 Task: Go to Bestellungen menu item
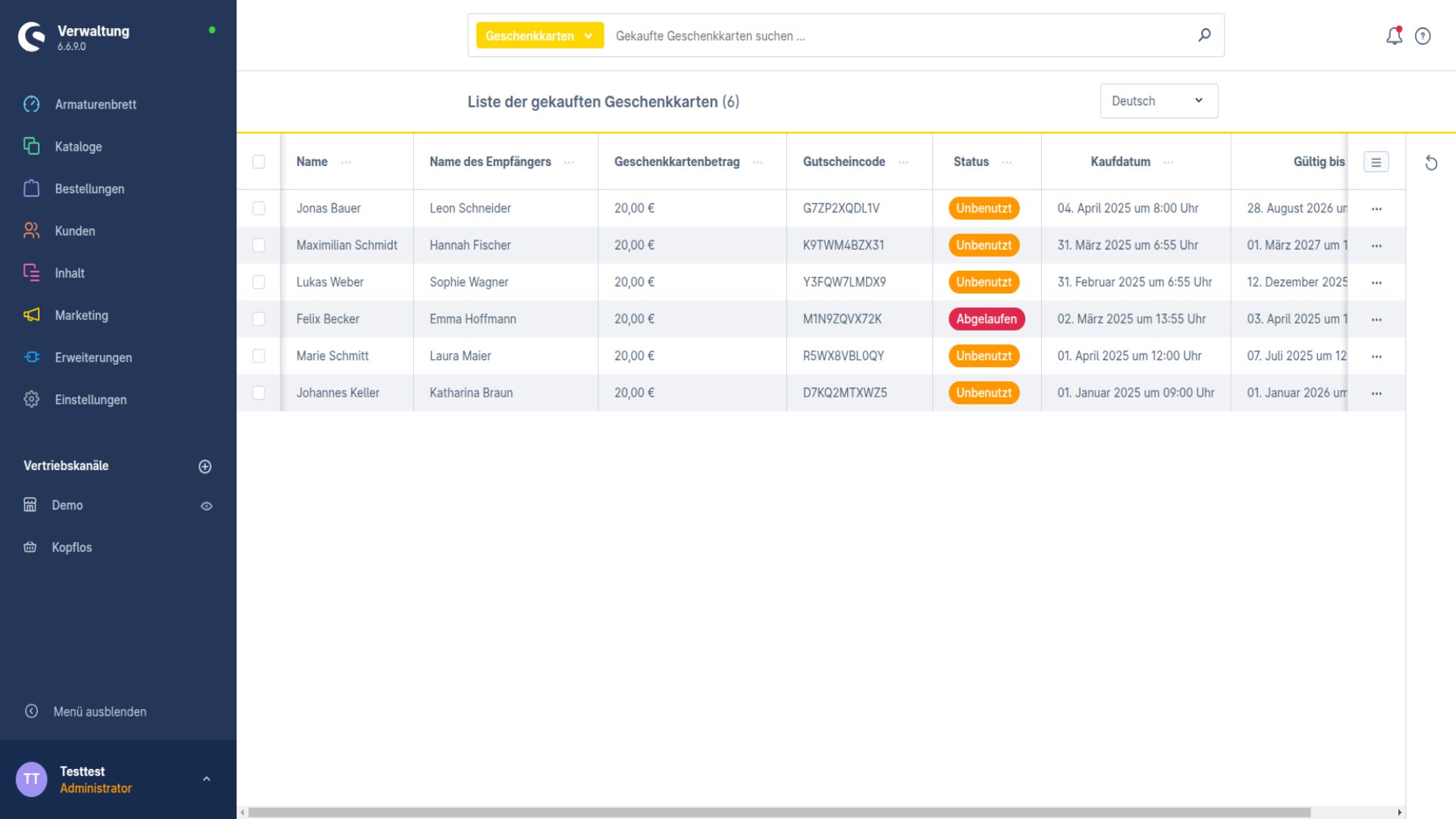89,189
